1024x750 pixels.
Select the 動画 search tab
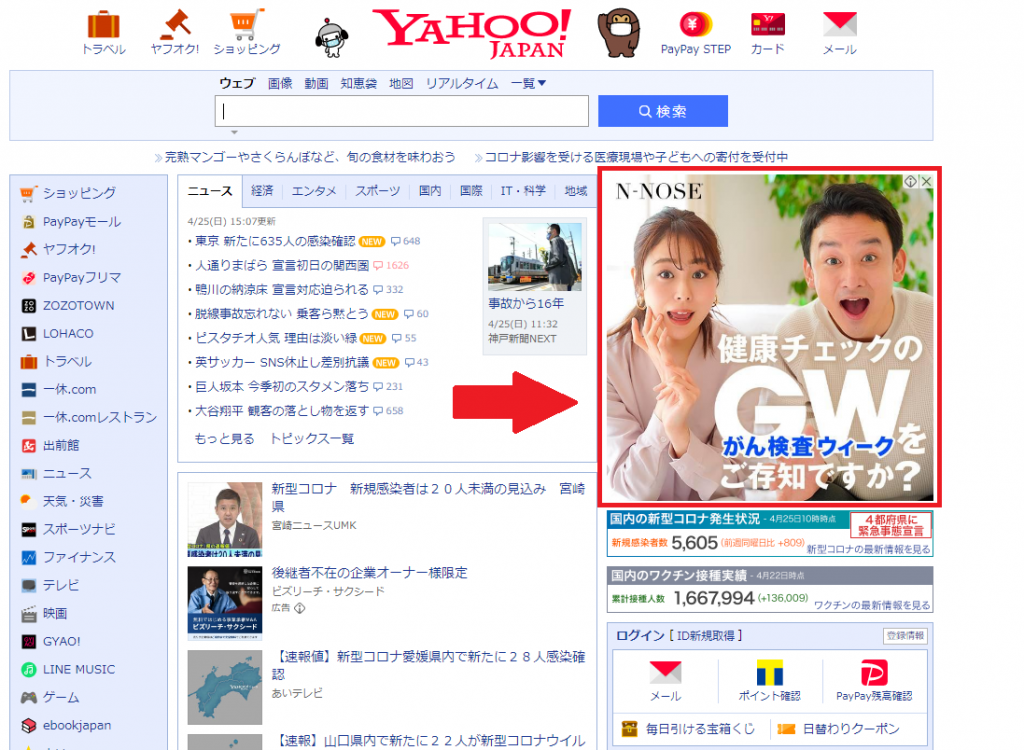[316, 83]
